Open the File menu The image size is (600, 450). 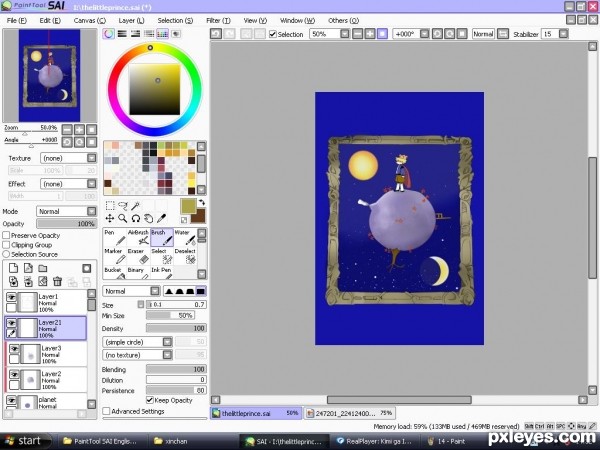pos(16,21)
